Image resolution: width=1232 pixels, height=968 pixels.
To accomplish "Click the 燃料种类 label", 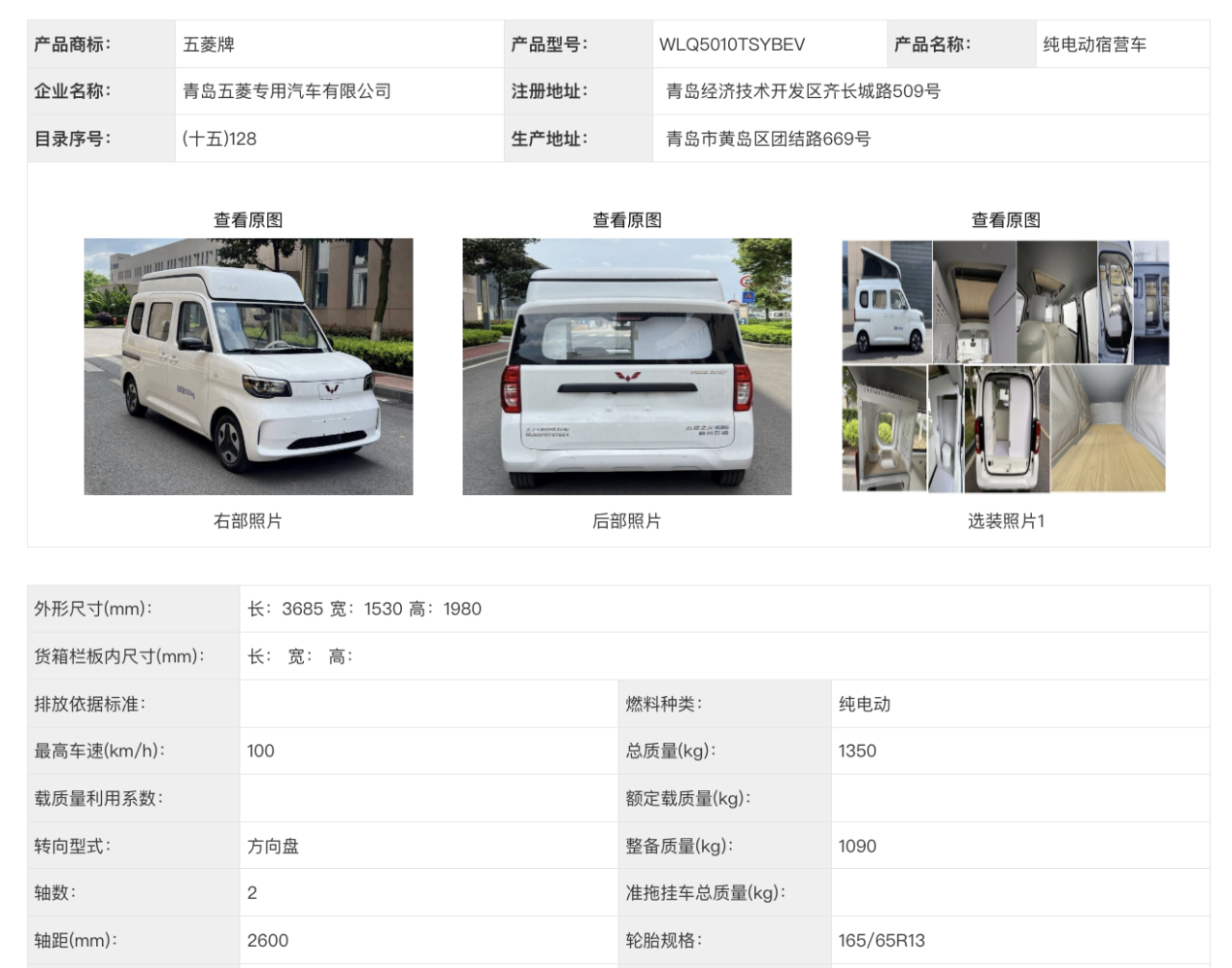I will point(664,704).
